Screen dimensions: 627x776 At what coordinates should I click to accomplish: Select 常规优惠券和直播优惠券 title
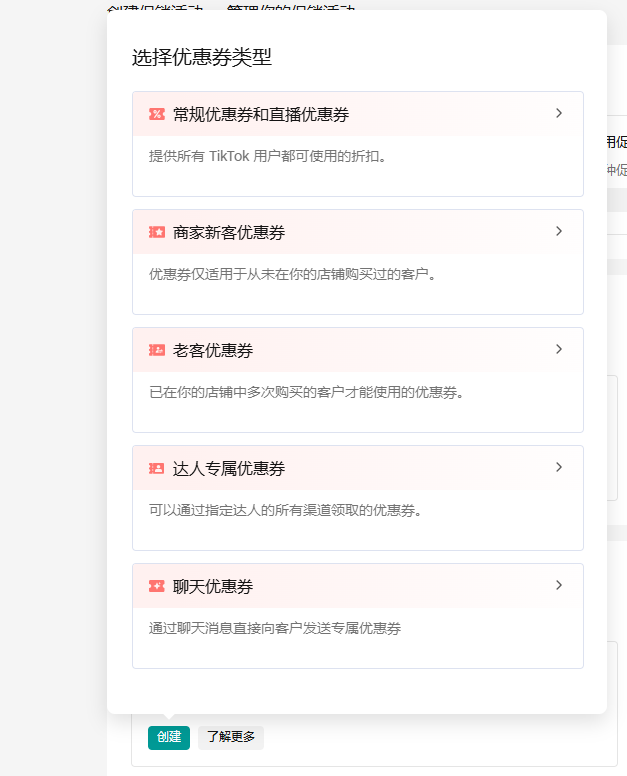[x=260, y=114]
